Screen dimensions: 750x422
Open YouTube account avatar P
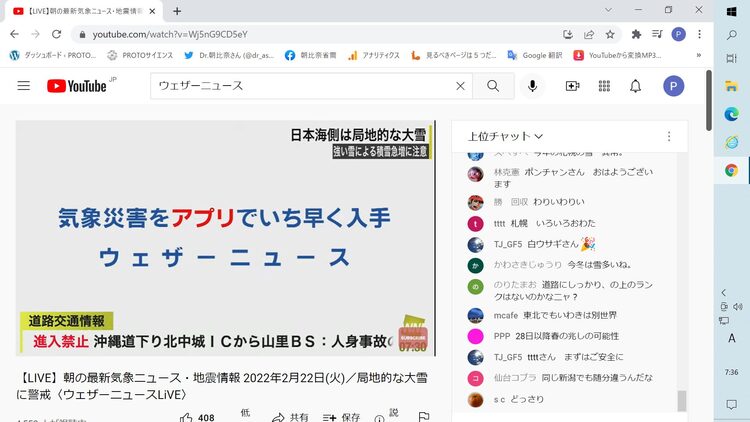click(x=673, y=86)
